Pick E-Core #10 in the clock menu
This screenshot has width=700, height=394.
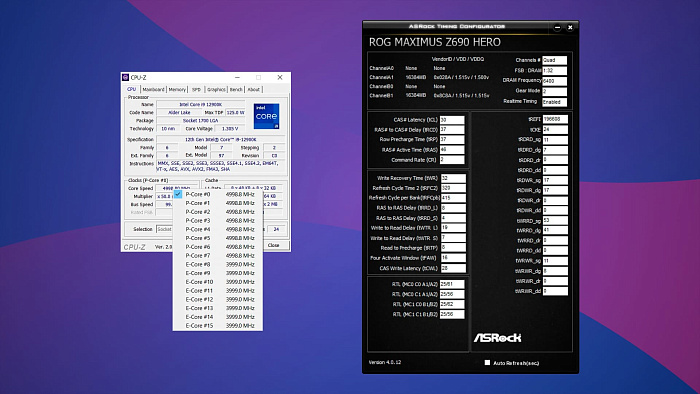point(218,282)
